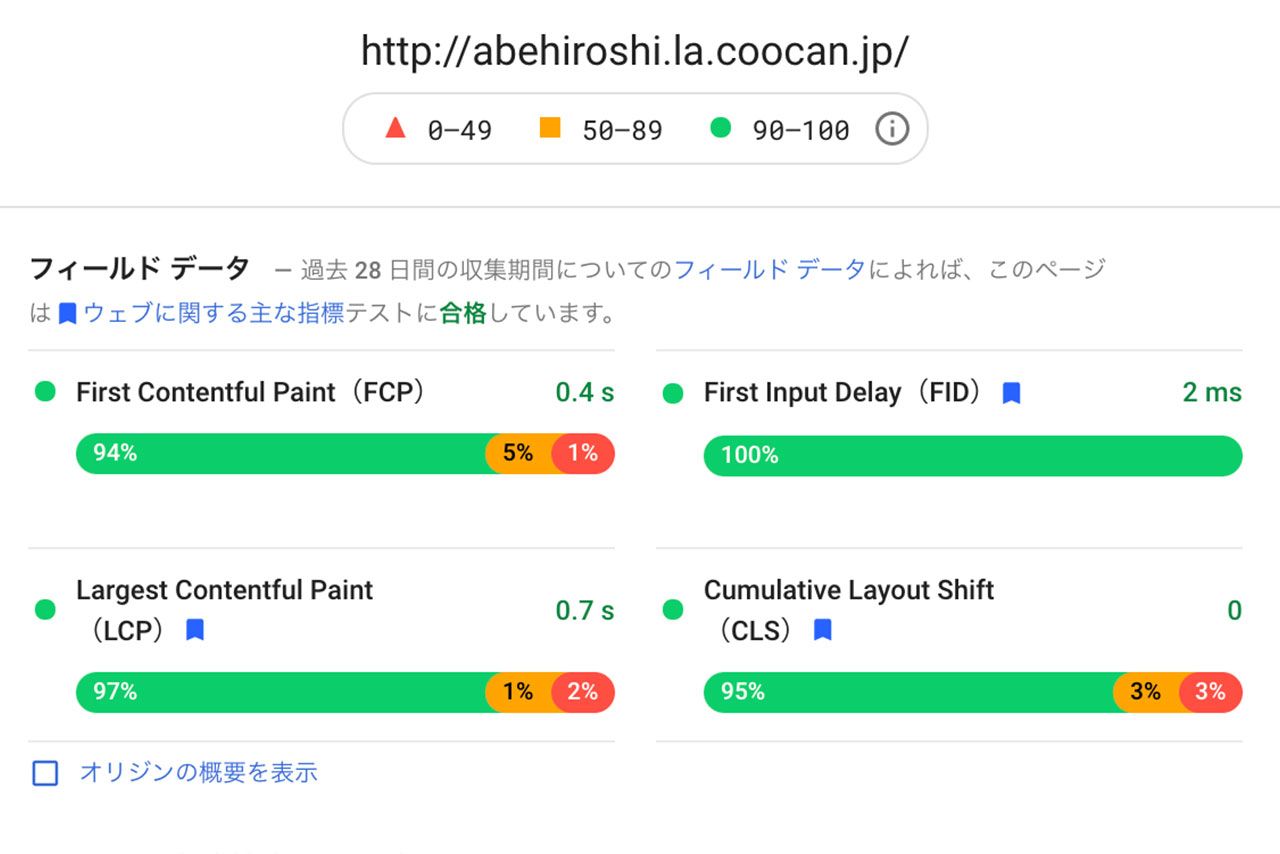The image size is (1280, 854).
Task: Click the orange square 50-89 legend icon
Action: point(549,128)
